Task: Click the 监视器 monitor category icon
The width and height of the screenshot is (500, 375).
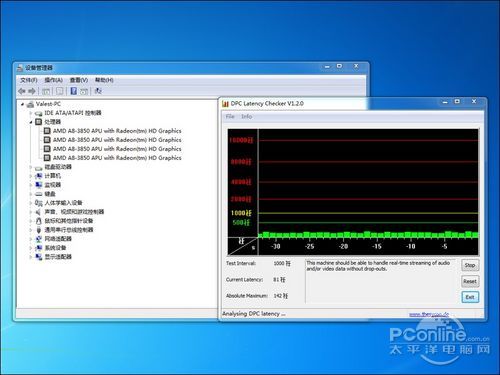Action: (x=39, y=185)
